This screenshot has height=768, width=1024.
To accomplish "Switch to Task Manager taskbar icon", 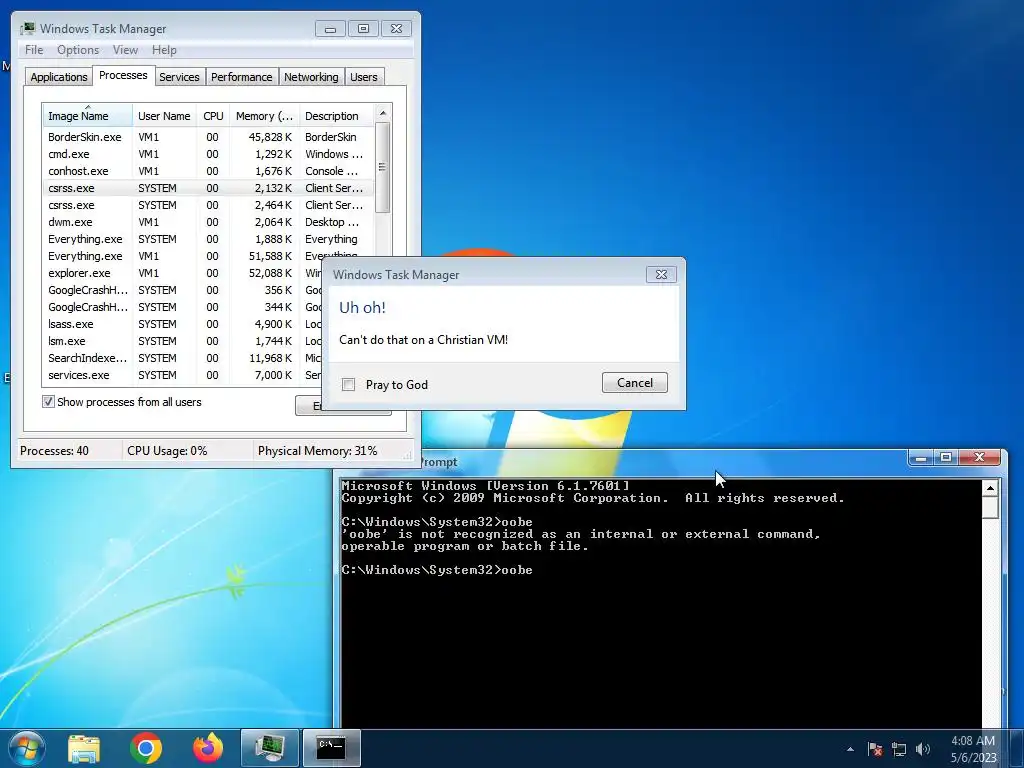I will click(x=270, y=748).
